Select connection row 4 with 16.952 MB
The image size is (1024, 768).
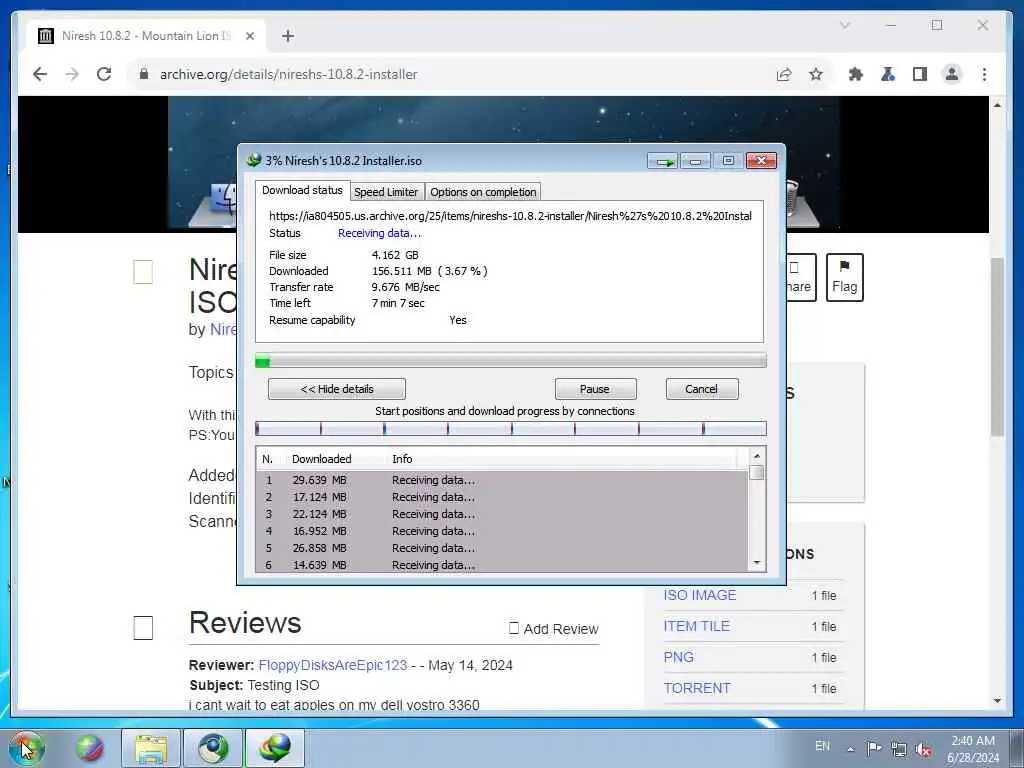502,531
